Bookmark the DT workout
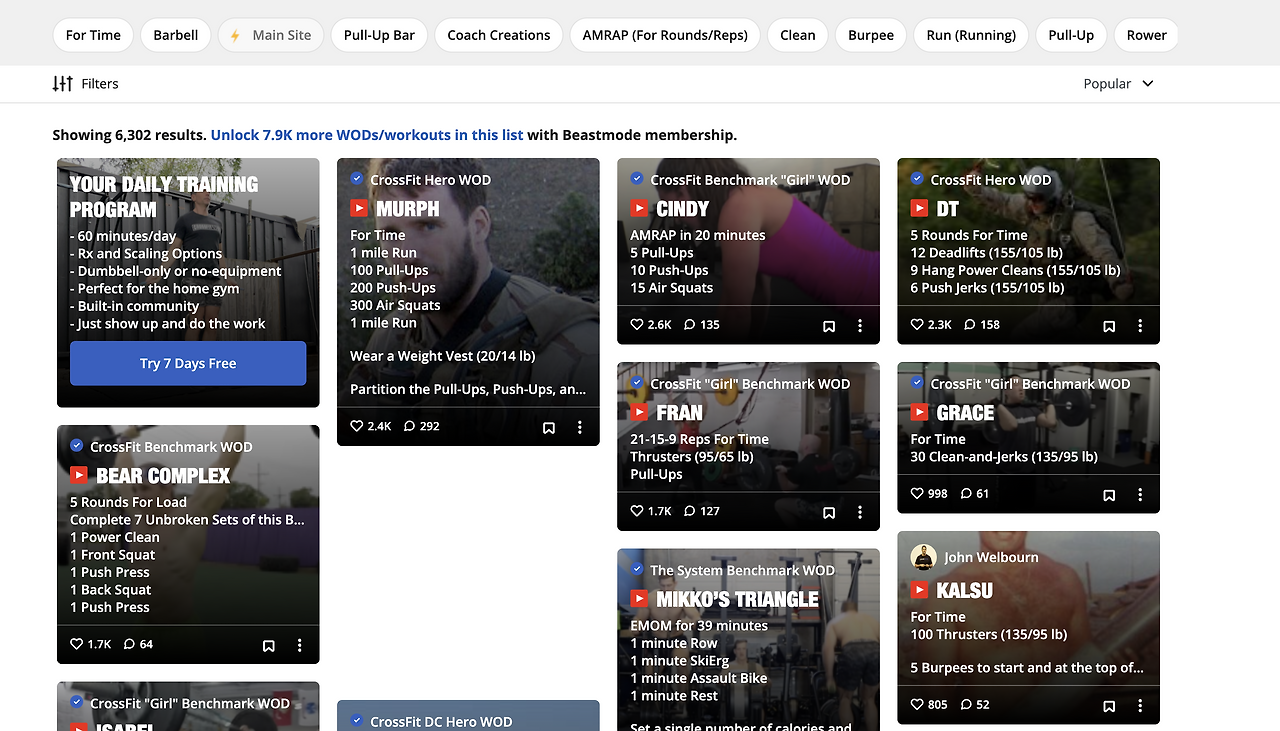 click(1109, 326)
